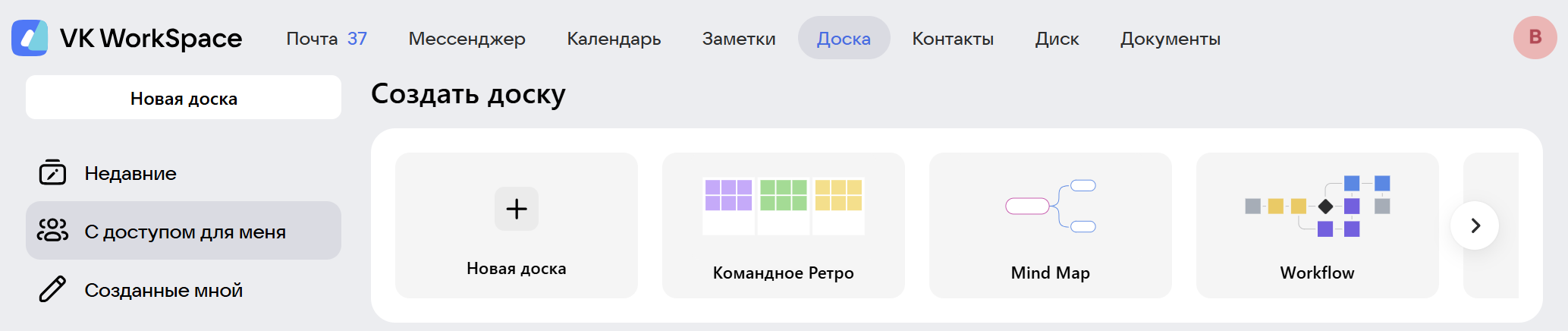
Task: Navigate to the Диск tab
Action: (1057, 39)
